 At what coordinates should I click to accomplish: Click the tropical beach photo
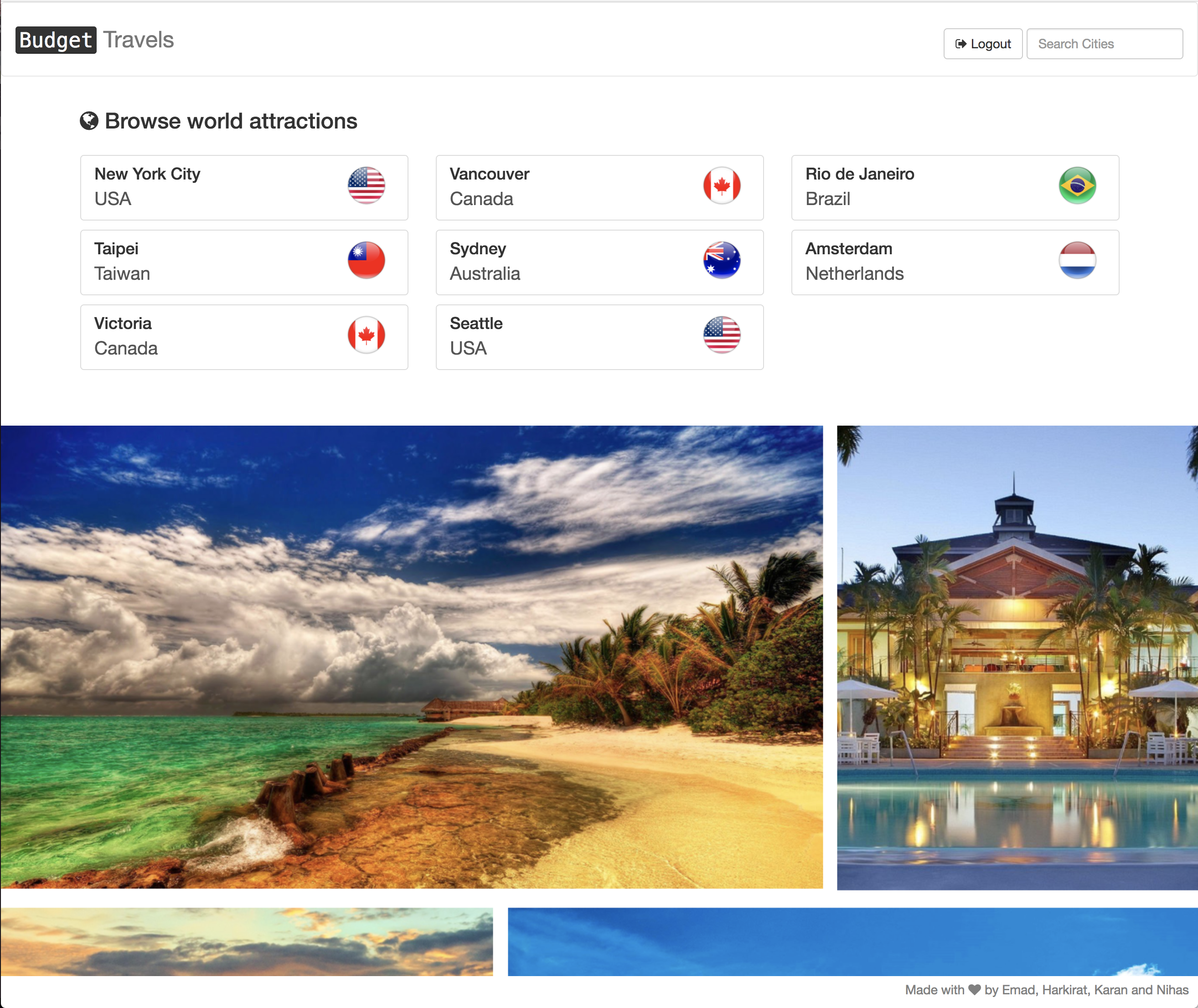[x=412, y=657]
